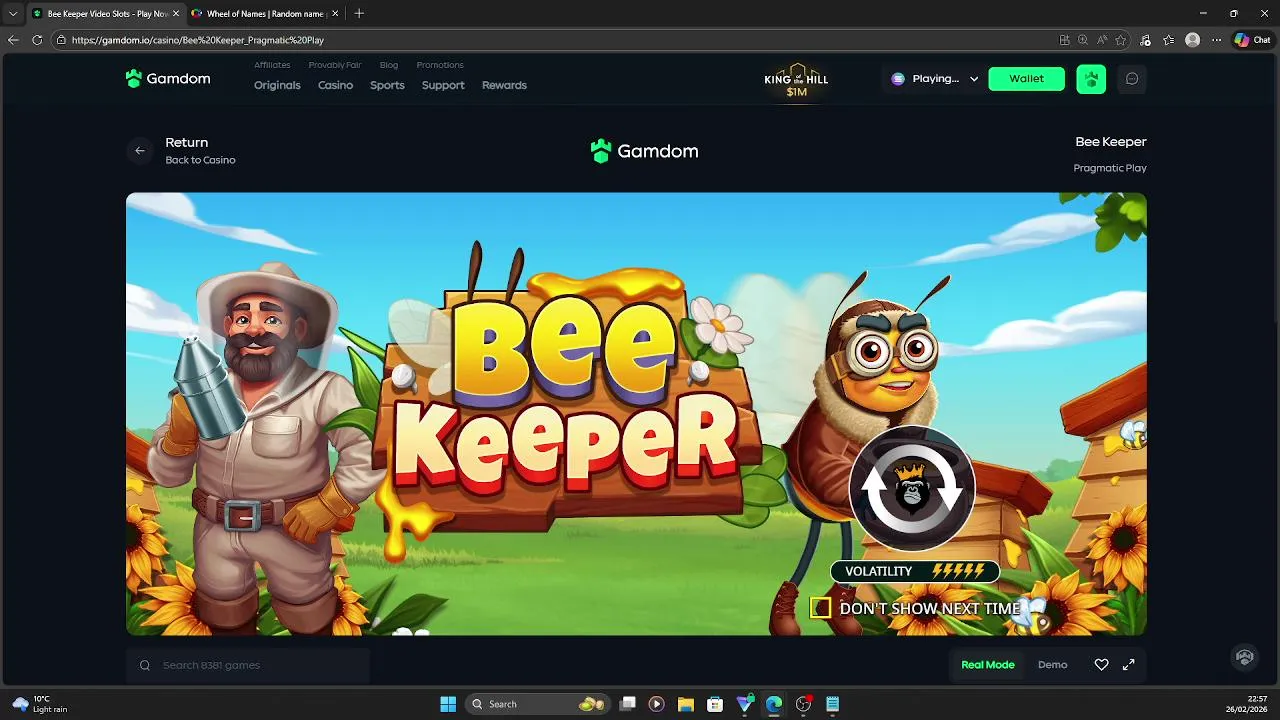Click the Bee Keeper game splash screen
1280x720 pixels.
(x=636, y=414)
